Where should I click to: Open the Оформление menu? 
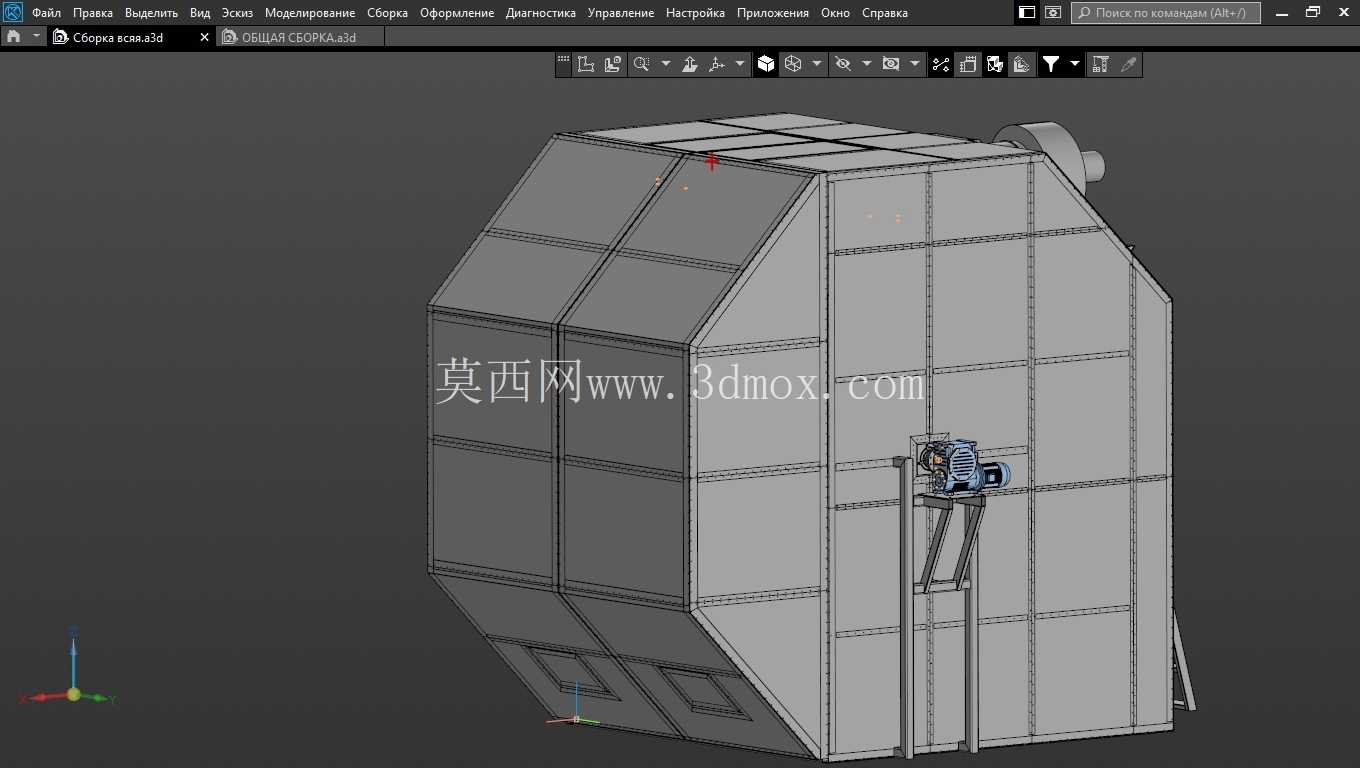coord(457,13)
